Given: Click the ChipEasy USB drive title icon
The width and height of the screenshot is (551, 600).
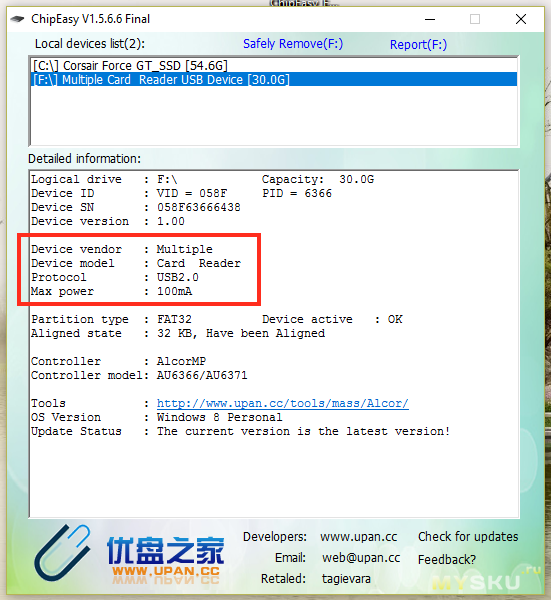Looking at the screenshot, I should 17,19.
